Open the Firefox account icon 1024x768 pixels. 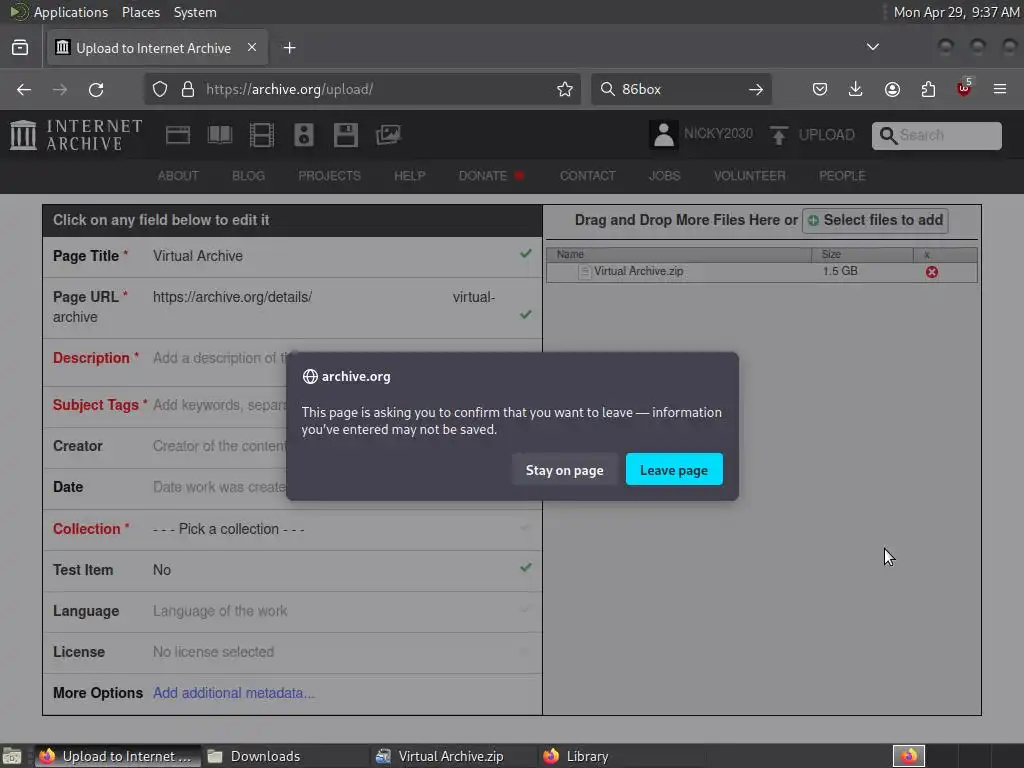click(892, 89)
